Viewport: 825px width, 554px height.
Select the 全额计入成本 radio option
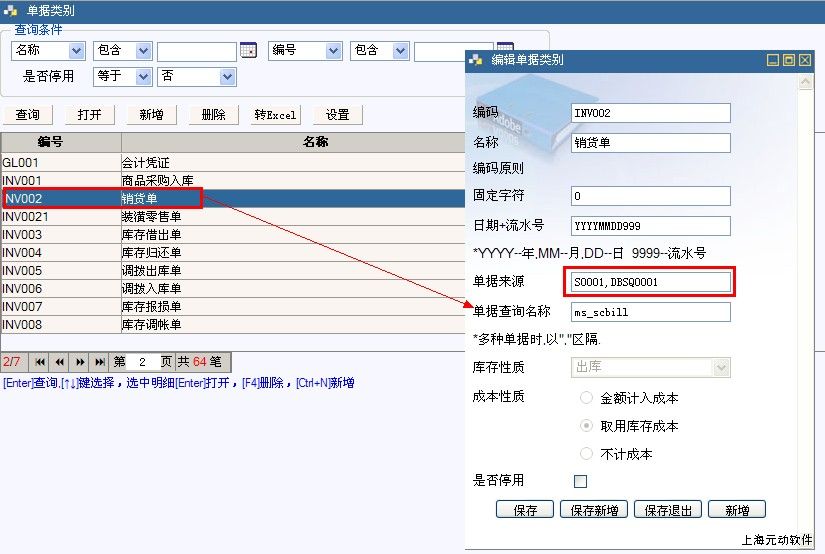pos(587,398)
